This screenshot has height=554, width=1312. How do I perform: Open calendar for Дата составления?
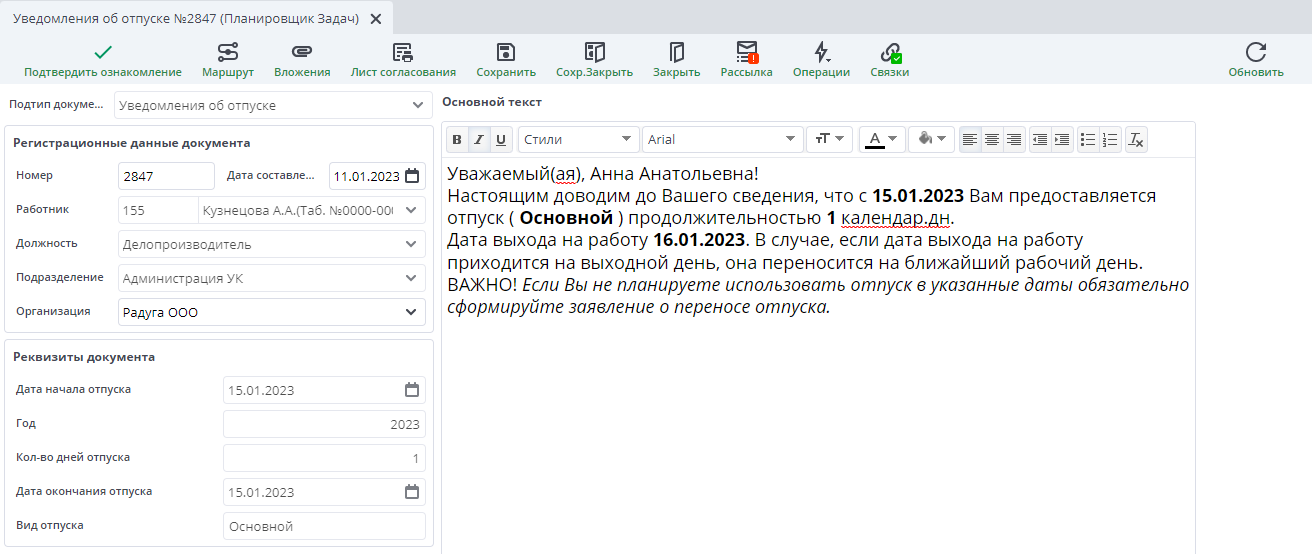412,176
